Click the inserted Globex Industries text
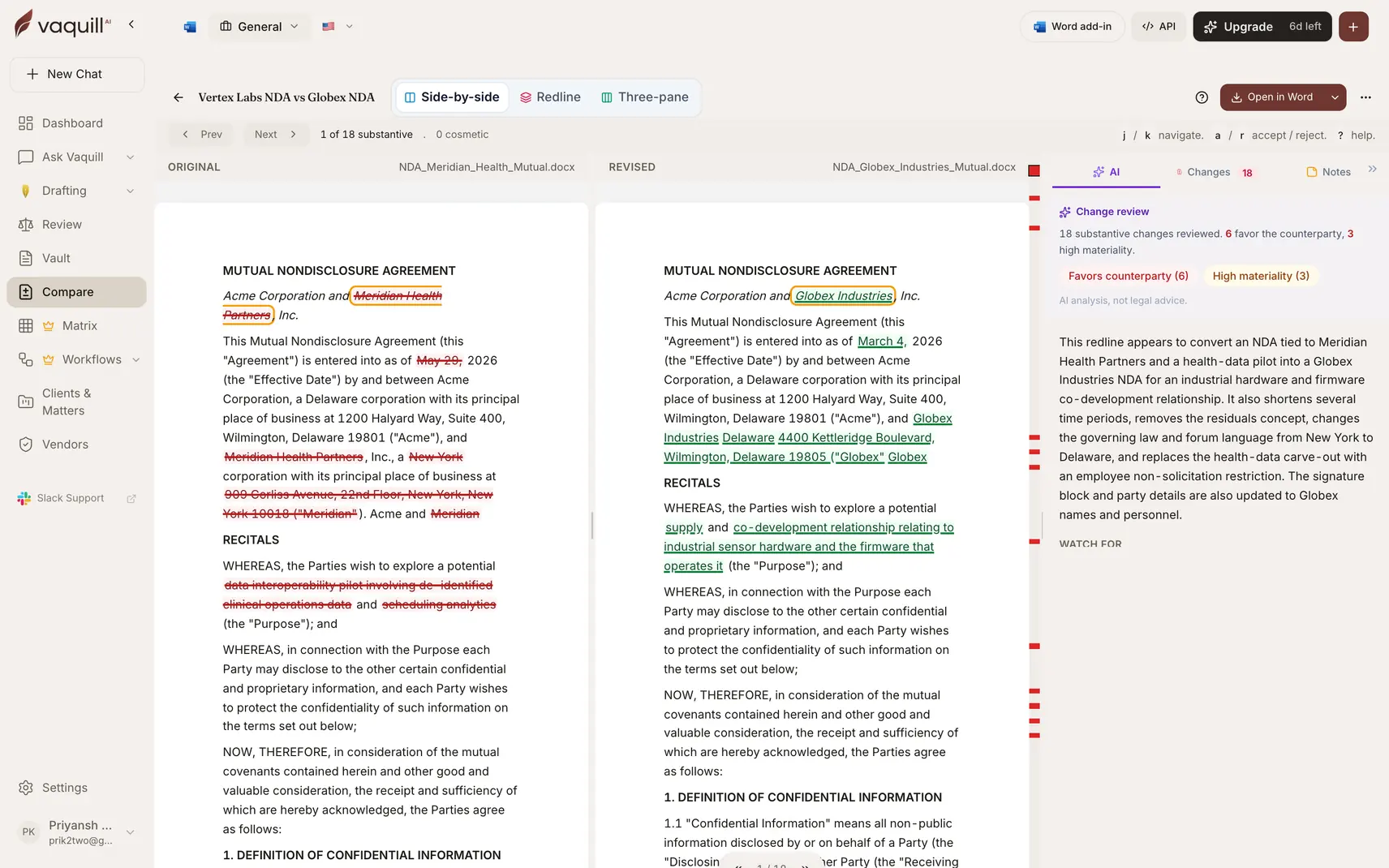The height and width of the screenshot is (868, 1389). (x=843, y=296)
